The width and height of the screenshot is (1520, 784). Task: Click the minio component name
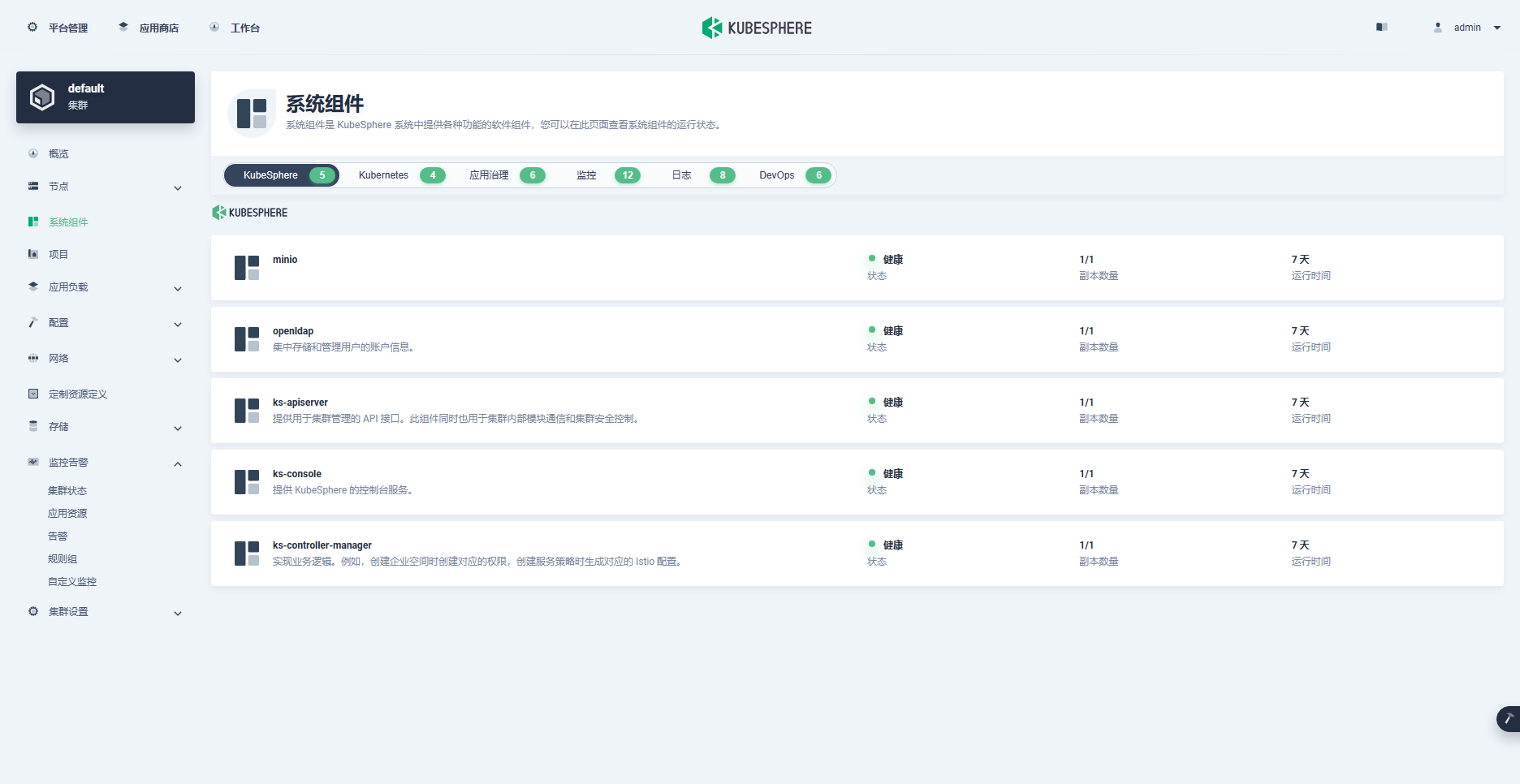tap(285, 260)
